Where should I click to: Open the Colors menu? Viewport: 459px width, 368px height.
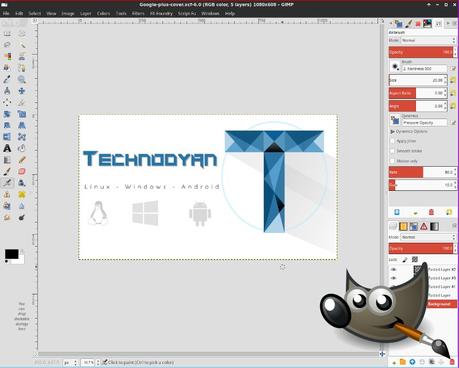pyautogui.click(x=103, y=14)
